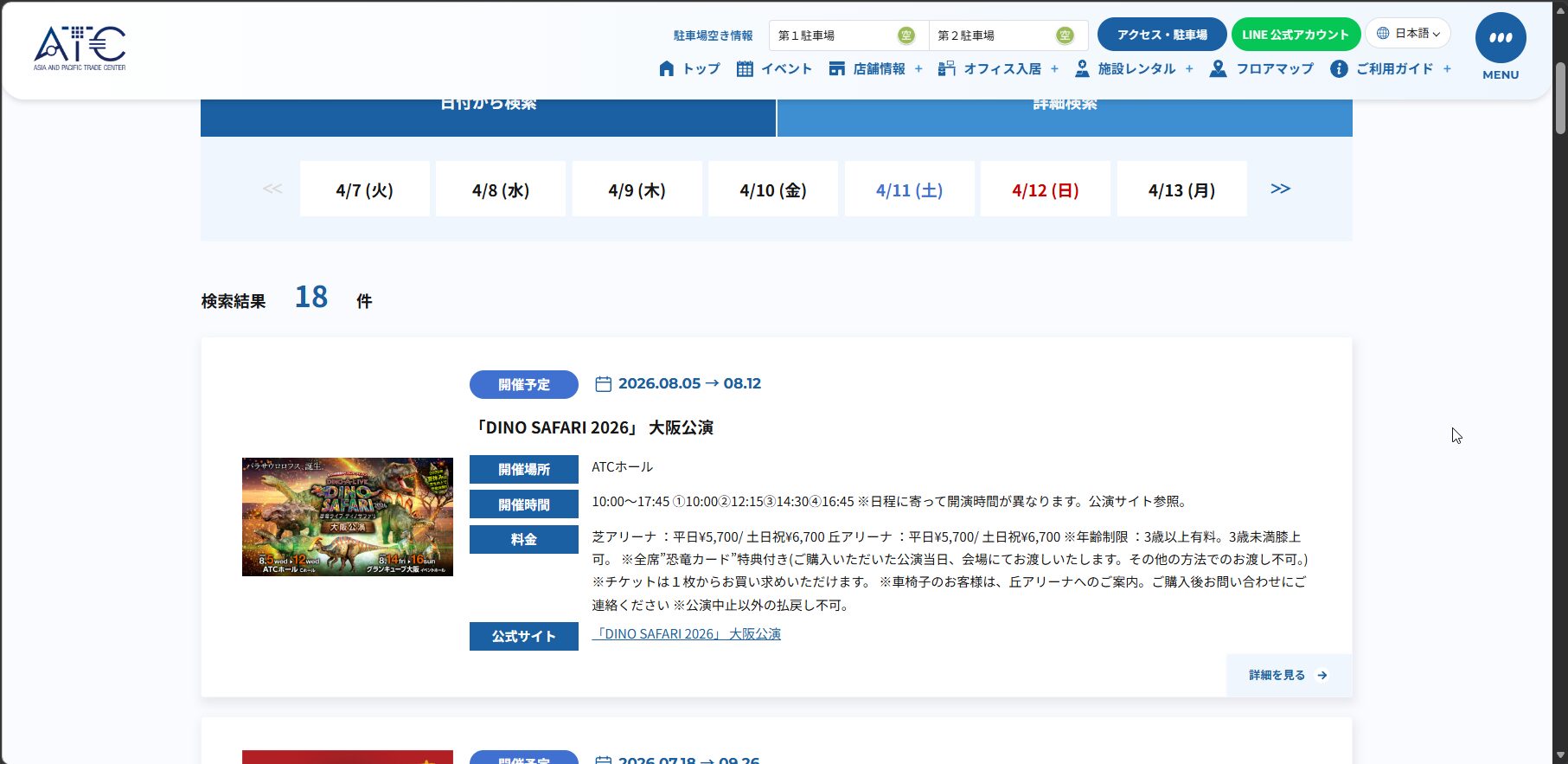Click the map pin icon beside フロアマップ
Image resolution: width=1568 pixels, height=764 pixels.
(1218, 68)
